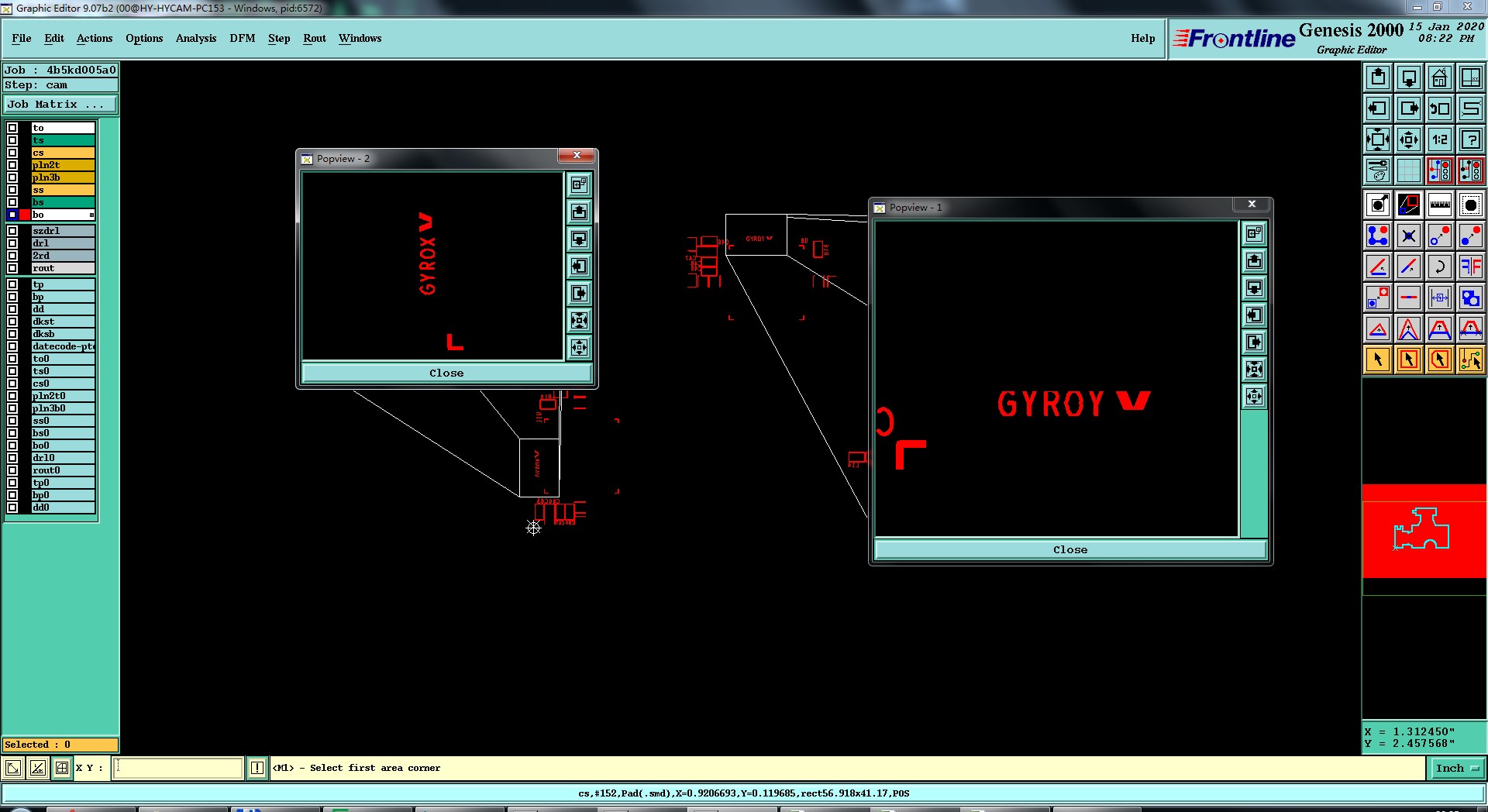Open the wrench and palette settings icon
Screen dimensions: 1488x812
1378,170
